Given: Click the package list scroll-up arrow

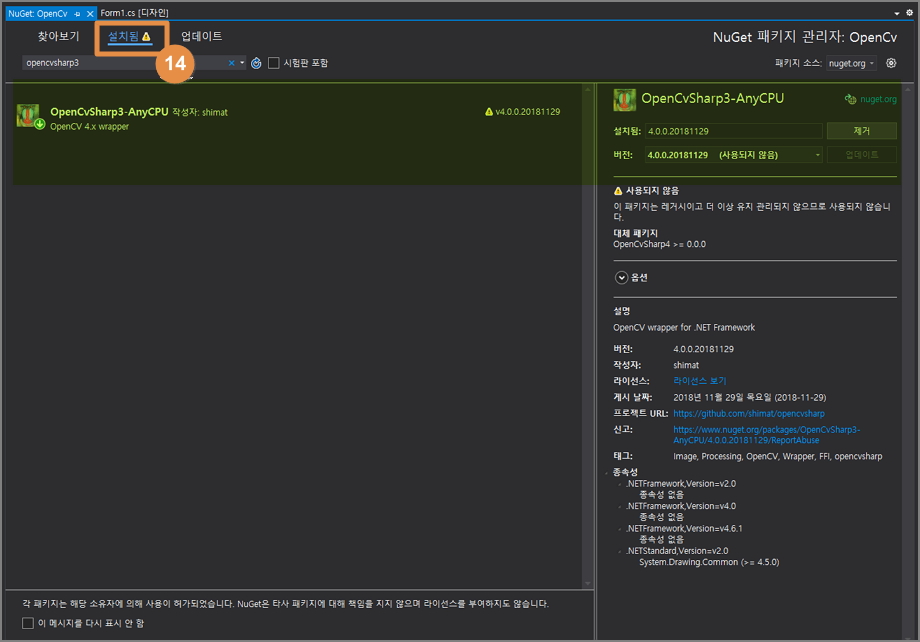Looking at the screenshot, I should coord(587,89).
